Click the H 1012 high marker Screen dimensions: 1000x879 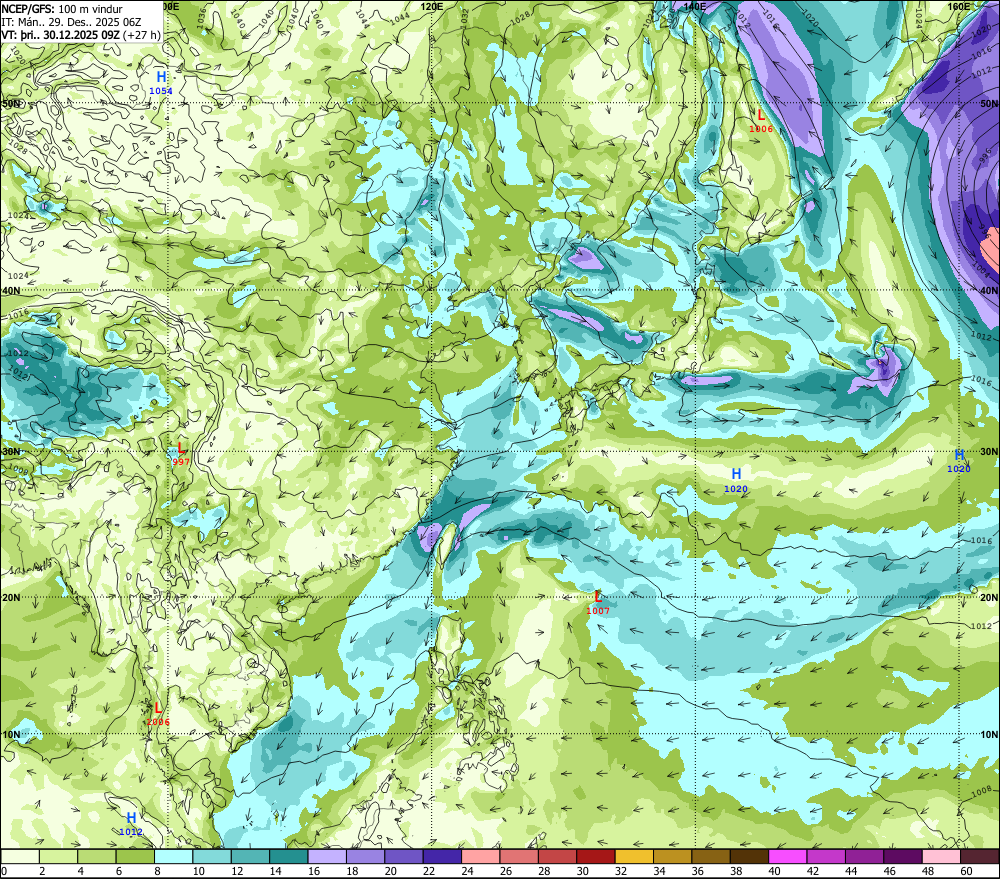coord(131,824)
